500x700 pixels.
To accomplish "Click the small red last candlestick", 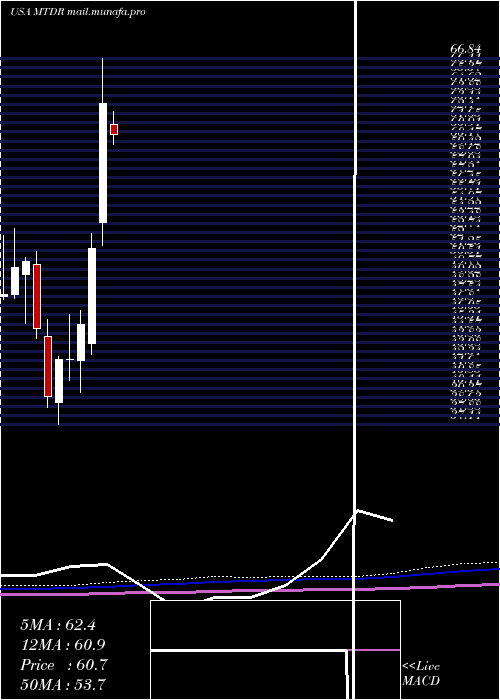I will [x=114, y=129].
